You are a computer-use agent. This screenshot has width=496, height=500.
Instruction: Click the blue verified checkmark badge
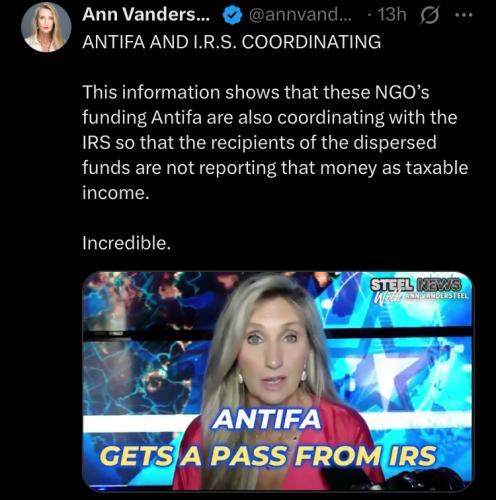click(232, 15)
